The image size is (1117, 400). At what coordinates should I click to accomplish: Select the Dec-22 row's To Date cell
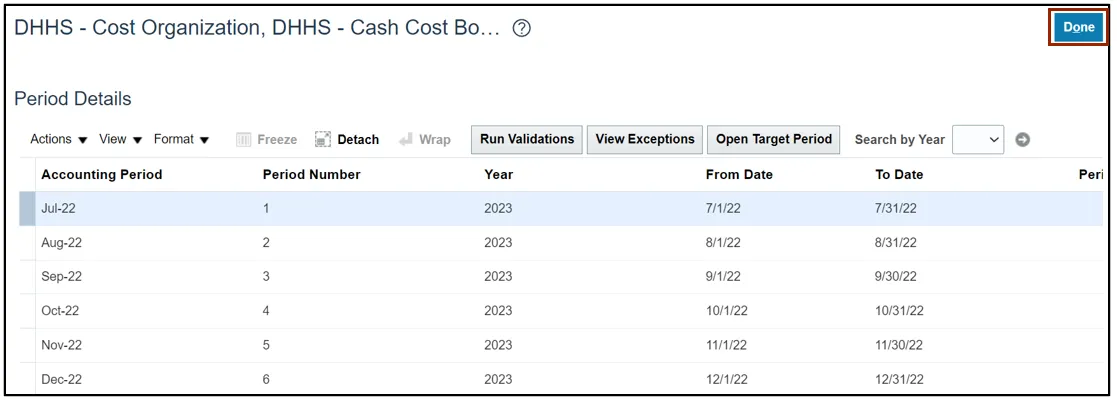click(x=898, y=379)
